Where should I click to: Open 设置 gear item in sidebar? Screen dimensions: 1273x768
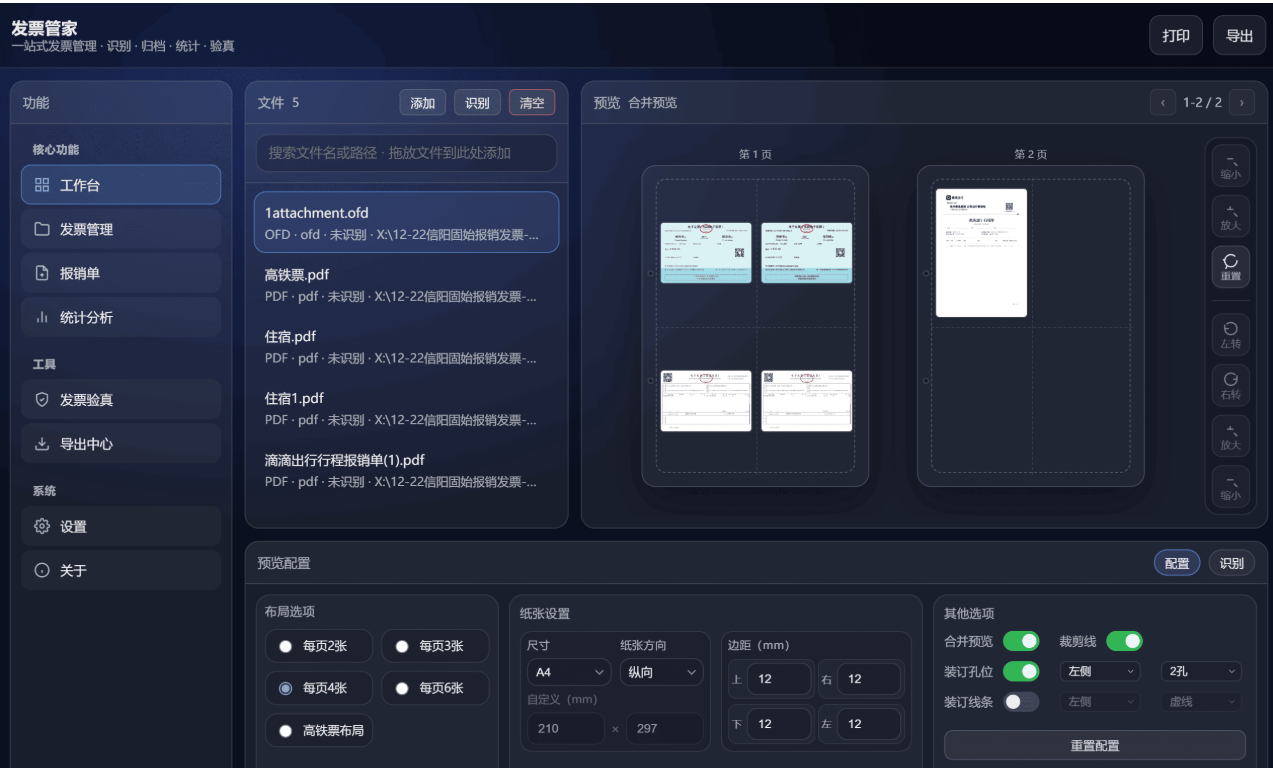point(120,527)
